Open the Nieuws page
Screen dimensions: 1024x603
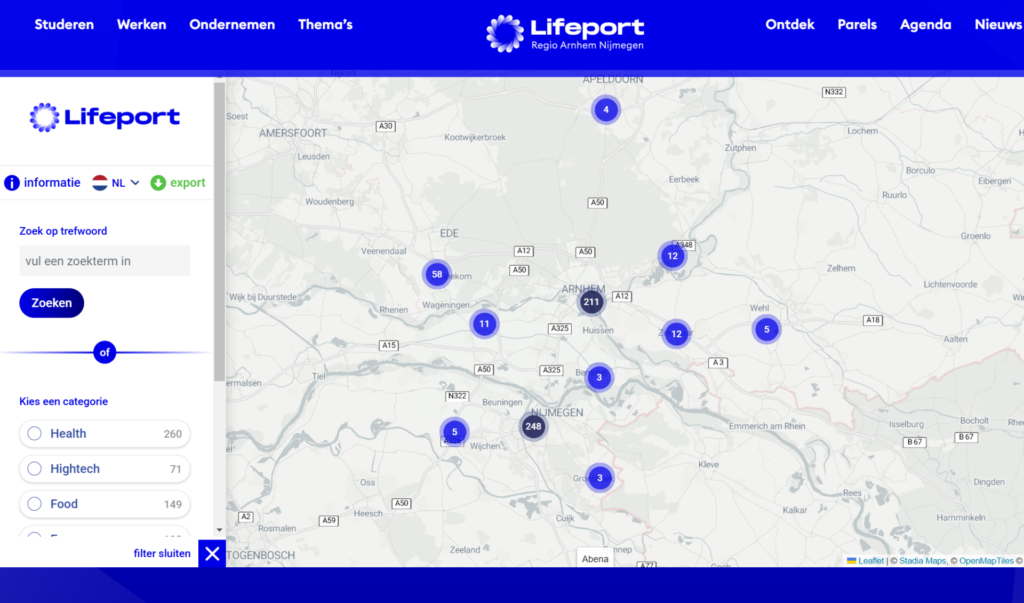point(999,25)
